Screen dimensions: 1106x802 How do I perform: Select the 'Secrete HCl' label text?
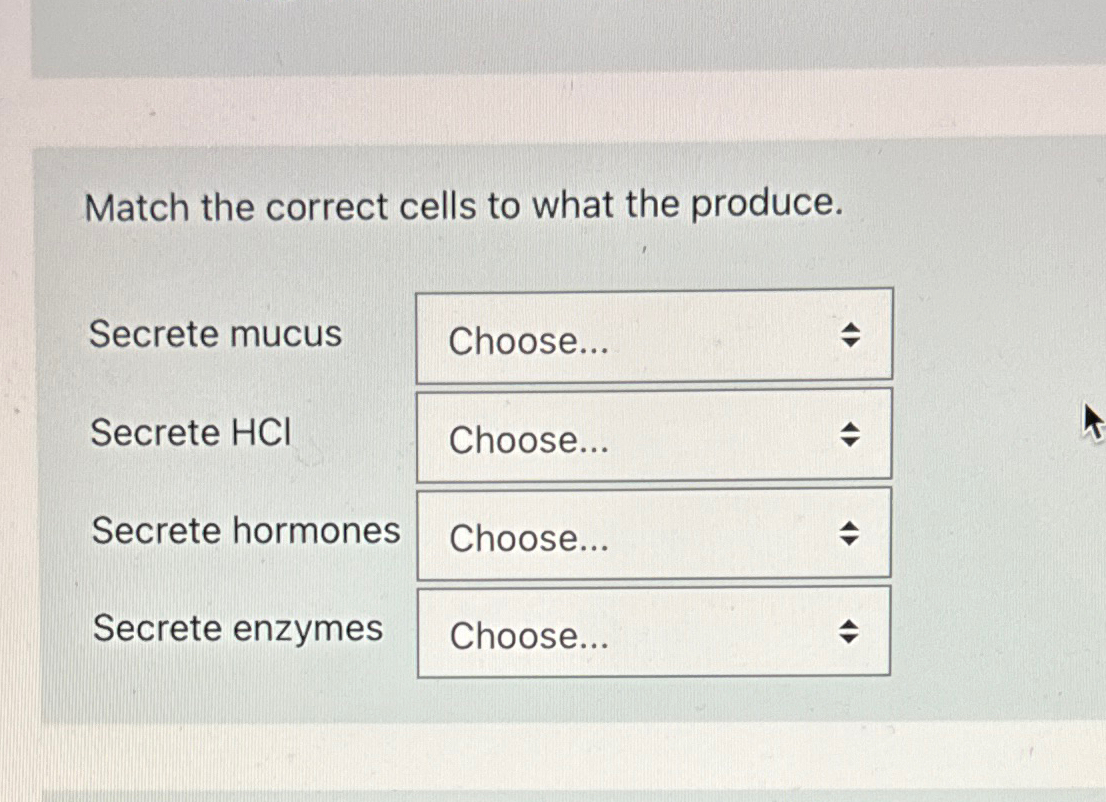tap(189, 433)
